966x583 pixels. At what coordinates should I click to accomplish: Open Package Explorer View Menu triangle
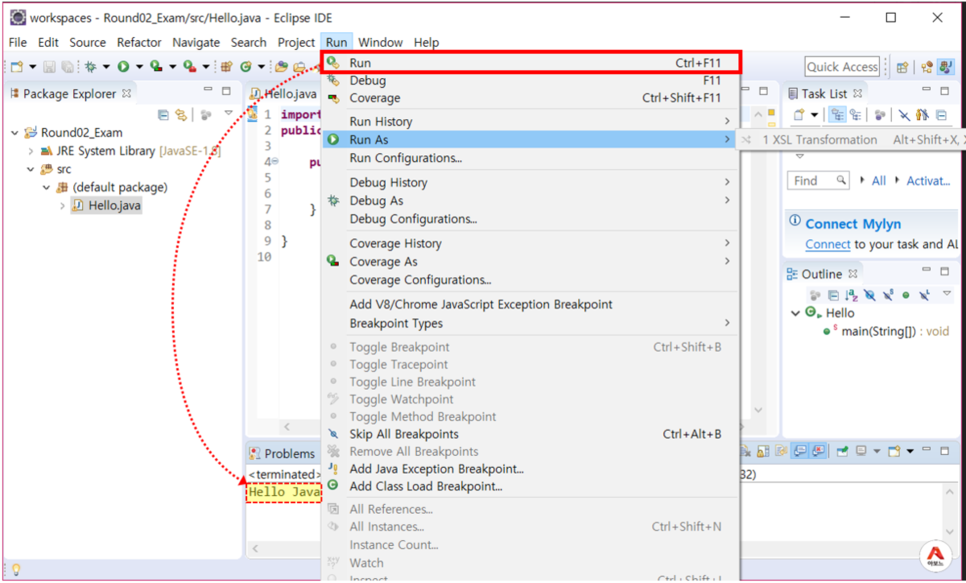[229, 113]
